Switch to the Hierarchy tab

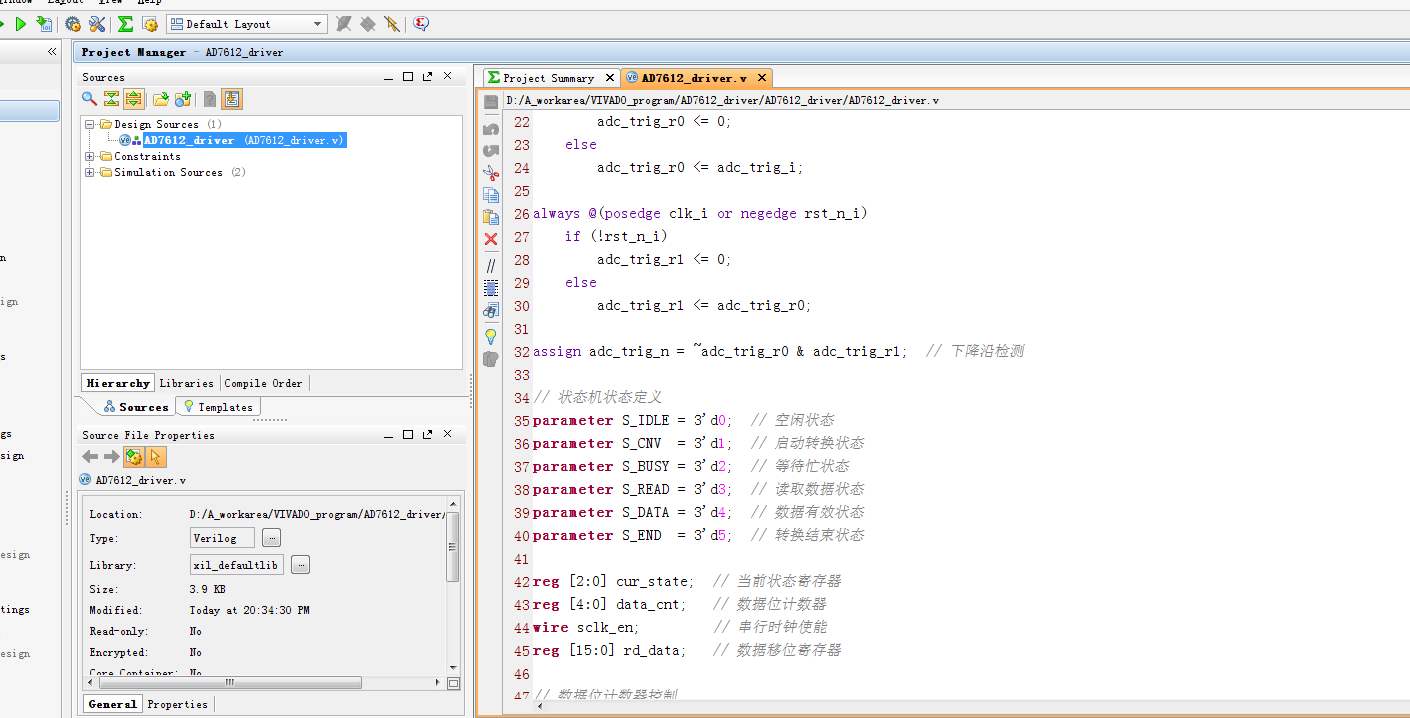[118, 383]
